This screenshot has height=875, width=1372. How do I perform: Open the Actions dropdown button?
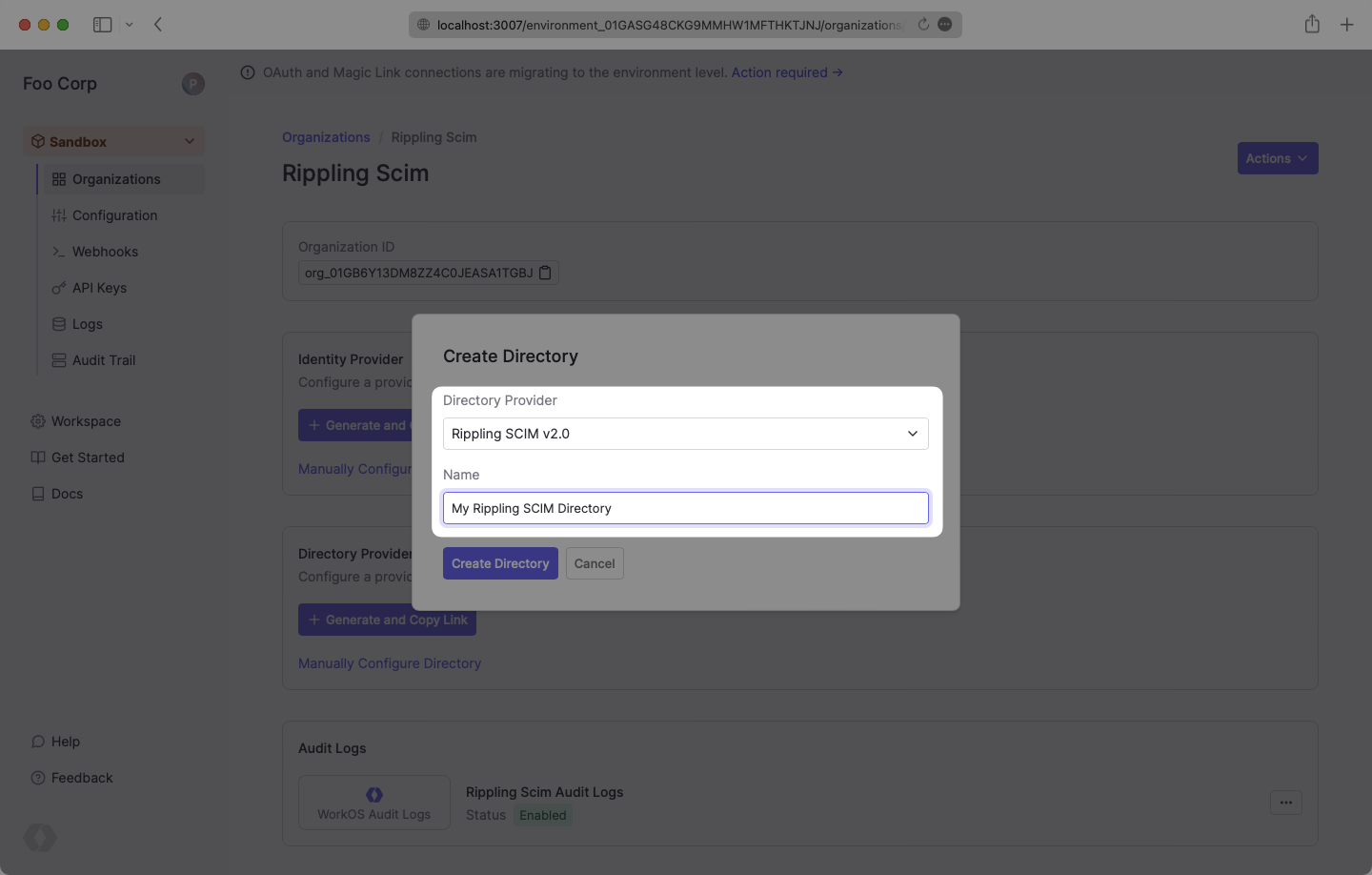point(1277,158)
